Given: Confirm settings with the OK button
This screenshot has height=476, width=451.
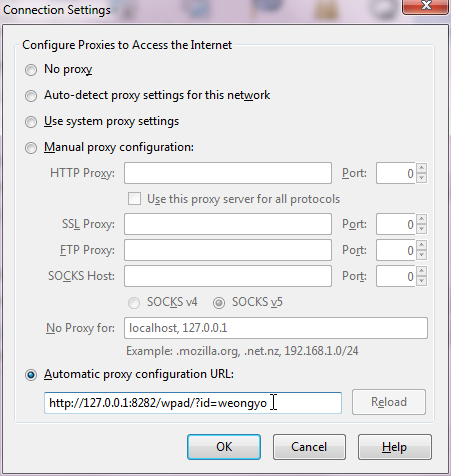Looking at the screenshot, I should tap(224, 447).
